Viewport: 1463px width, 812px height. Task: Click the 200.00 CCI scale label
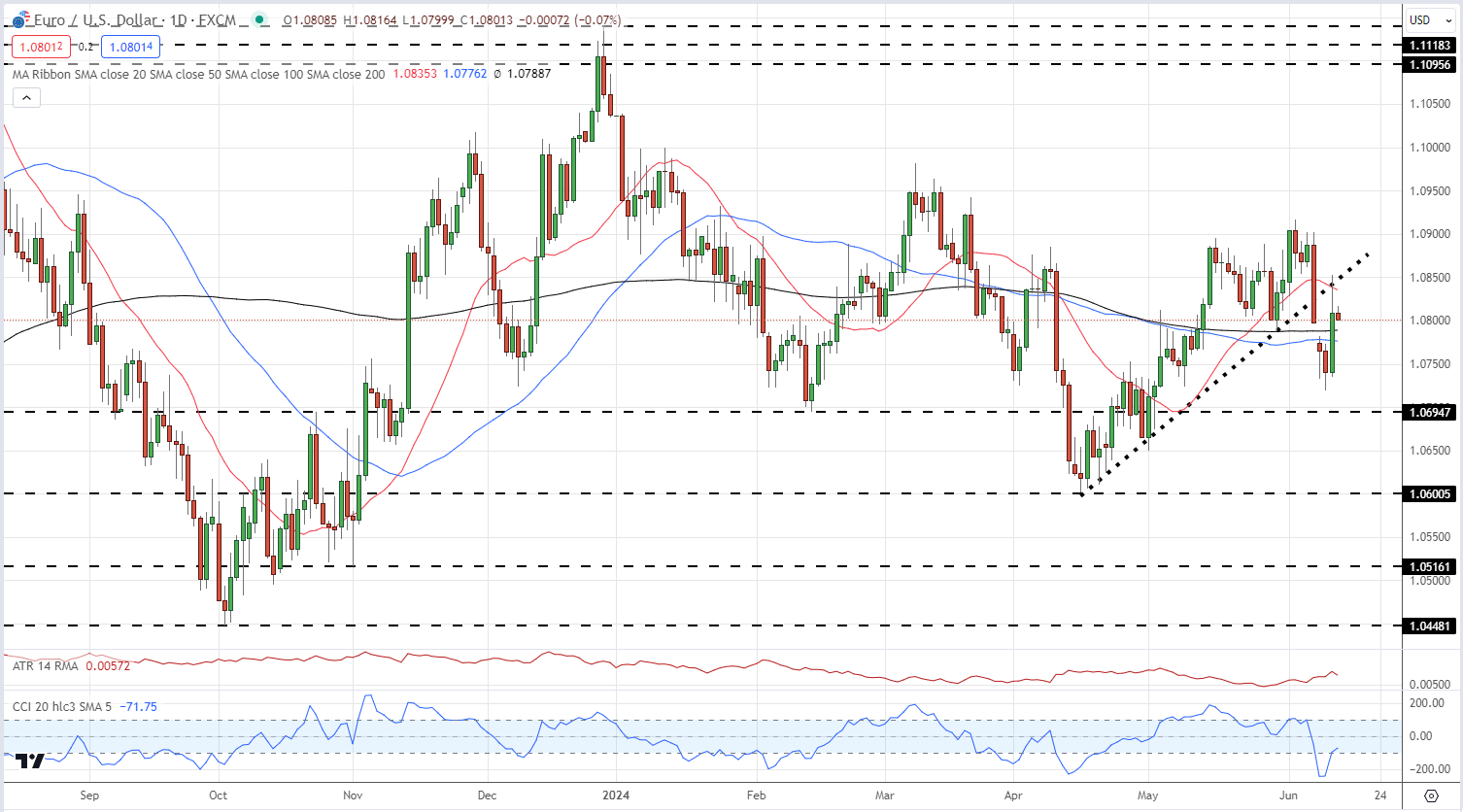tap(1427, 703)
